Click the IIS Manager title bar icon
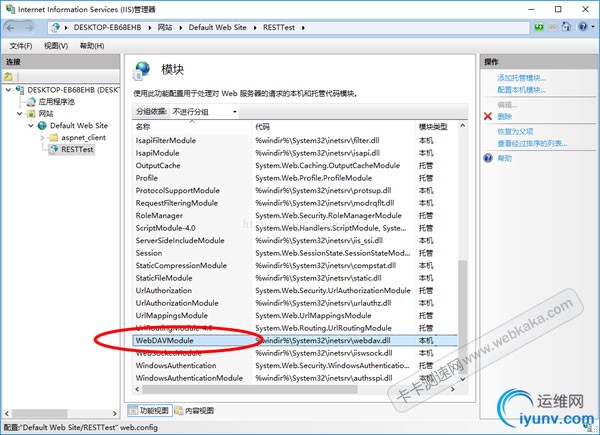The height and width of the screenshot is (435, 600). pyautogui.click(x=10, y=9)
